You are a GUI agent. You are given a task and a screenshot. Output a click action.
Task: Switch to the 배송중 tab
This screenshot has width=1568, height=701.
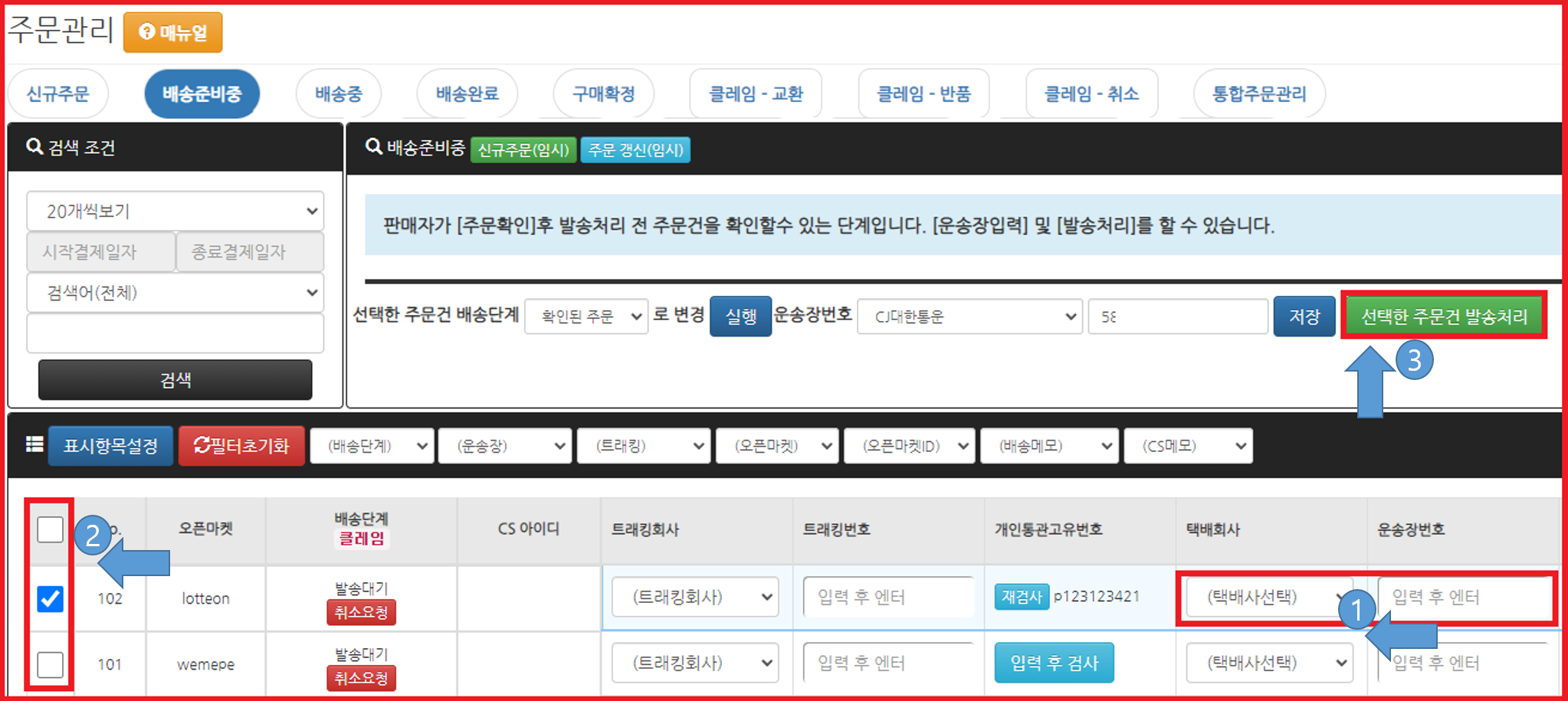[339, 94]
